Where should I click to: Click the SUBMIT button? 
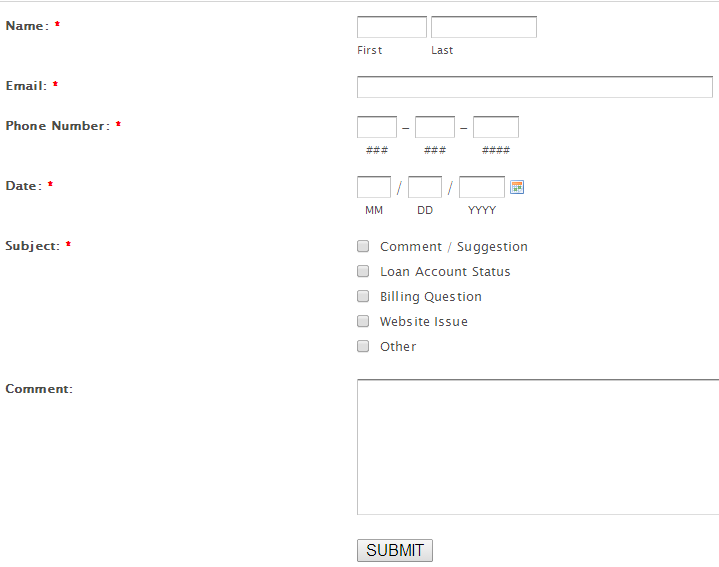point(395,550)
